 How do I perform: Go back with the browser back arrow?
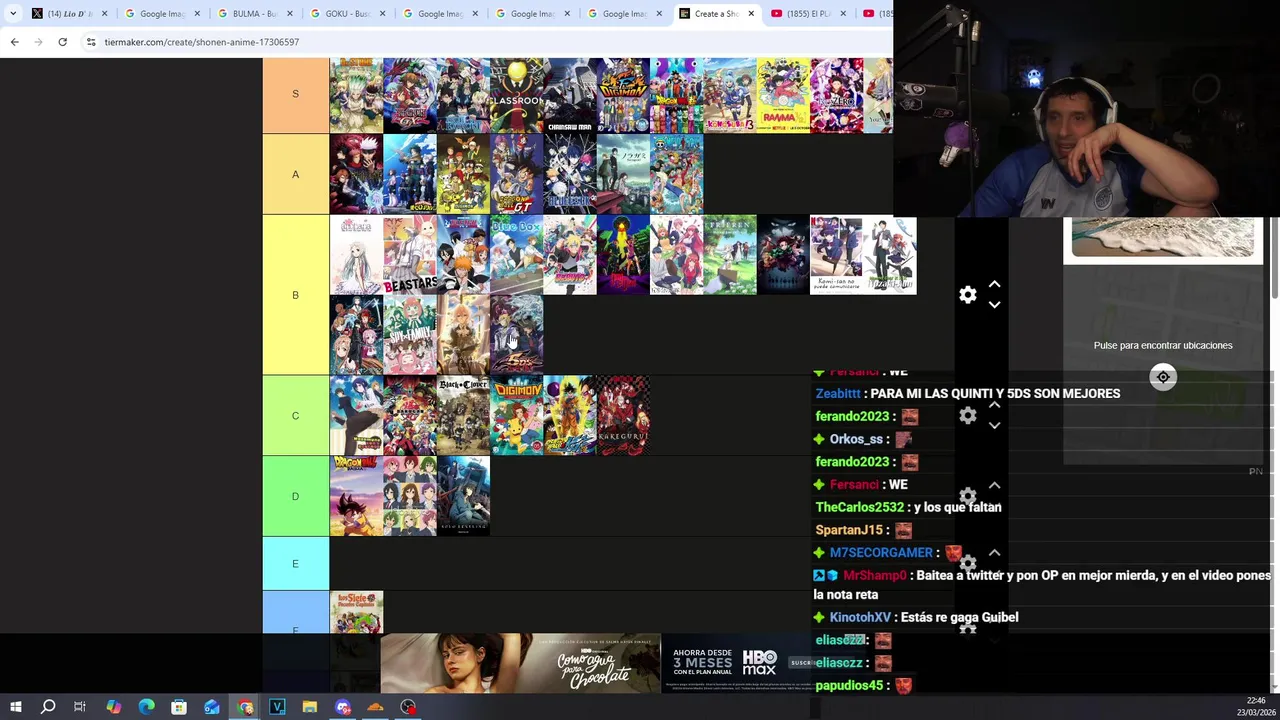click(14, 42)
